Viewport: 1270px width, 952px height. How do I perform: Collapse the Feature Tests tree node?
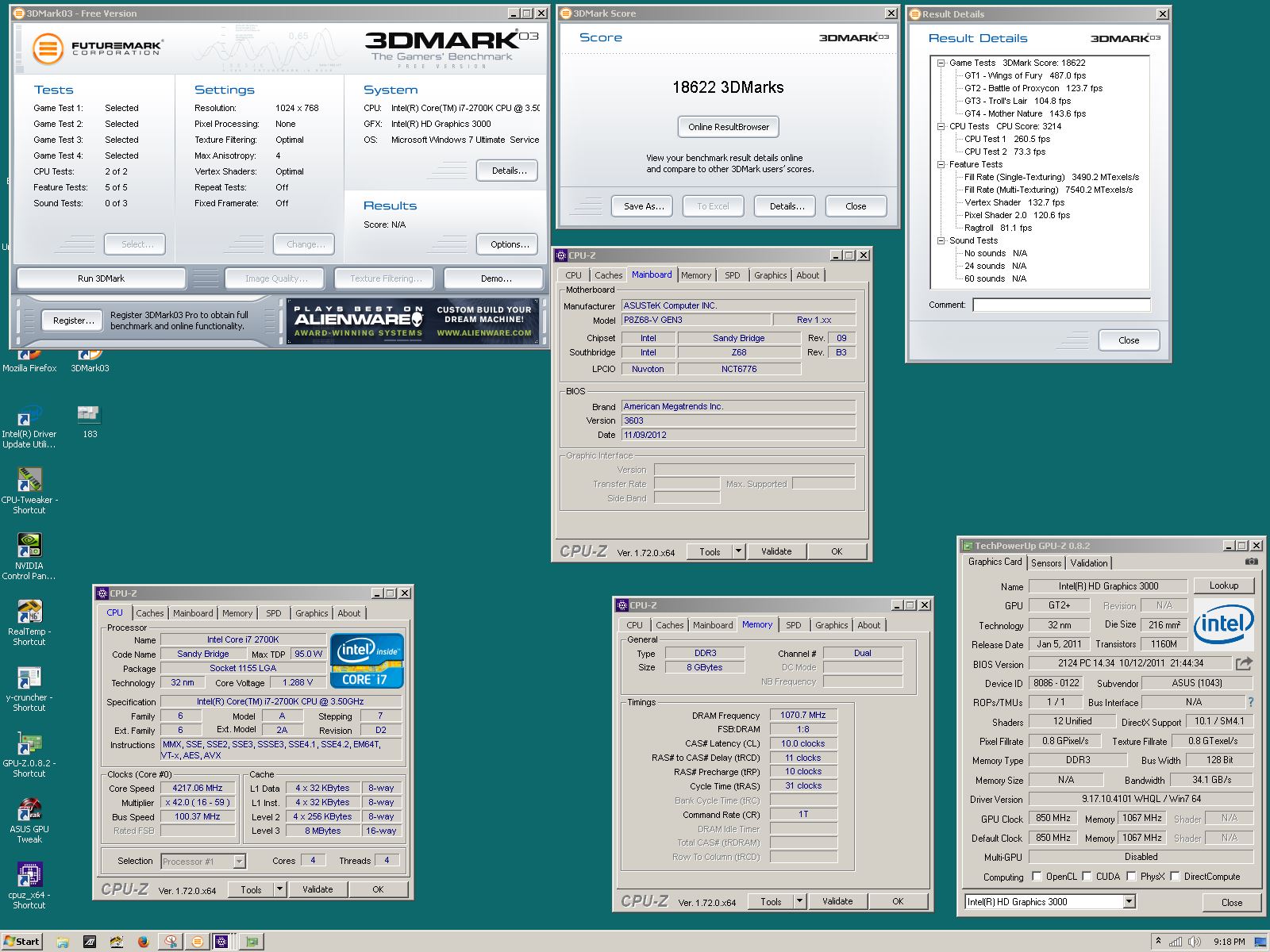click(x=941, y=164)
